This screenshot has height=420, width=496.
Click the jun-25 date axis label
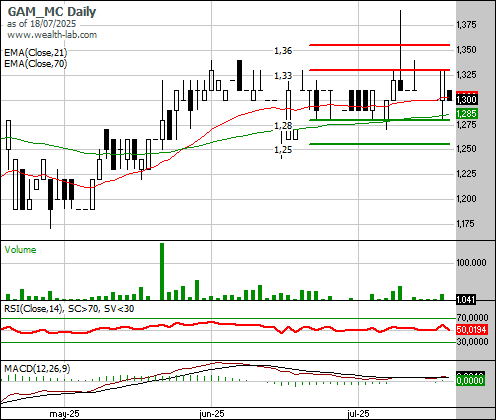212,414
